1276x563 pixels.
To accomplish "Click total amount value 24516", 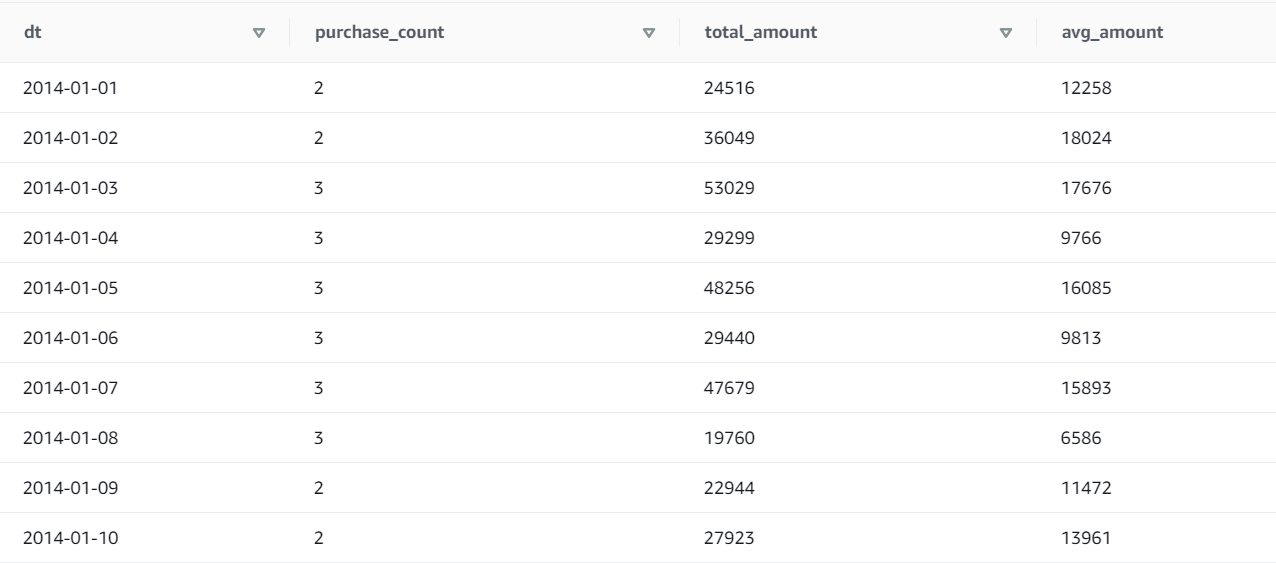I will 728,88.
